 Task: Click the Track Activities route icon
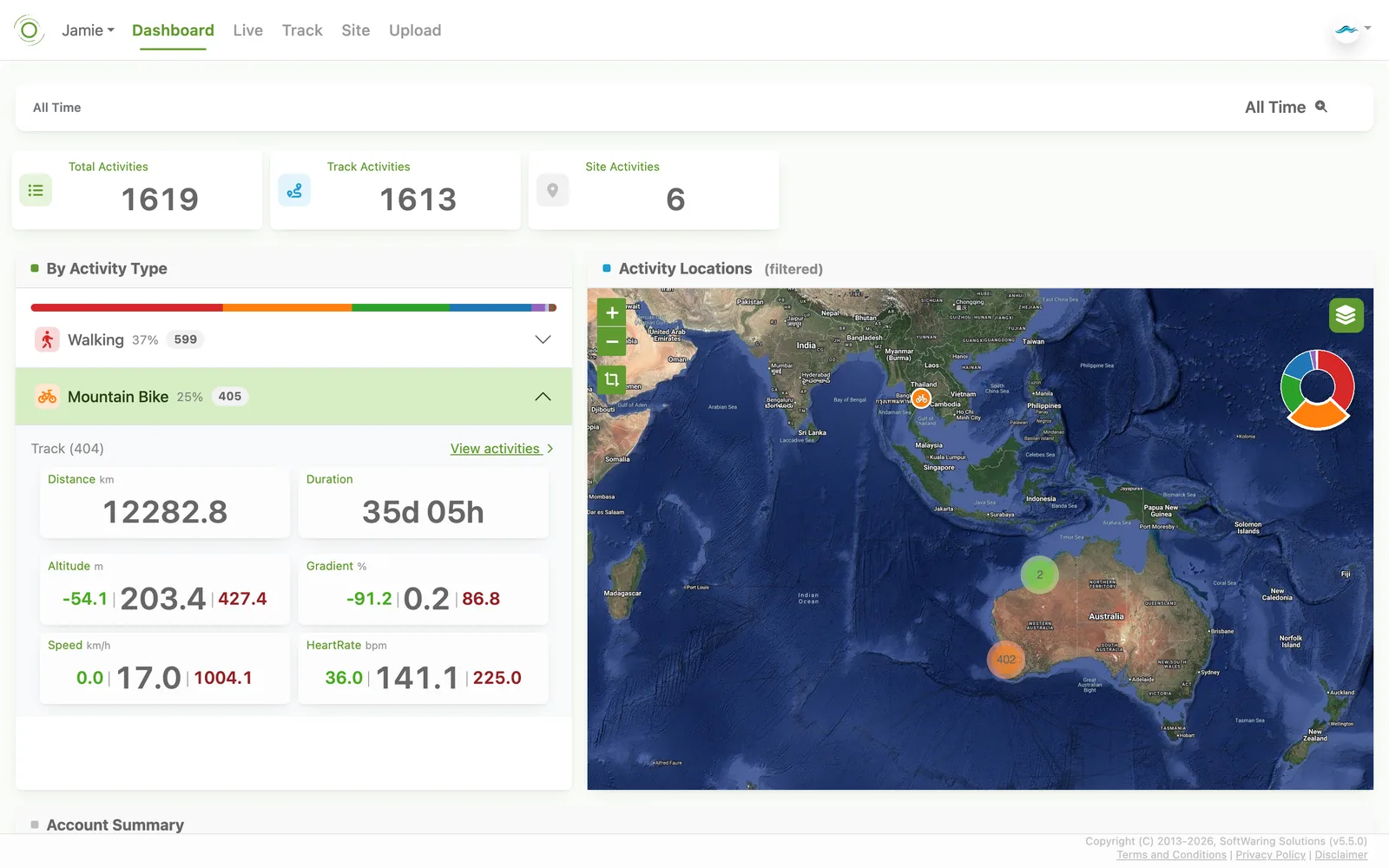294,190
